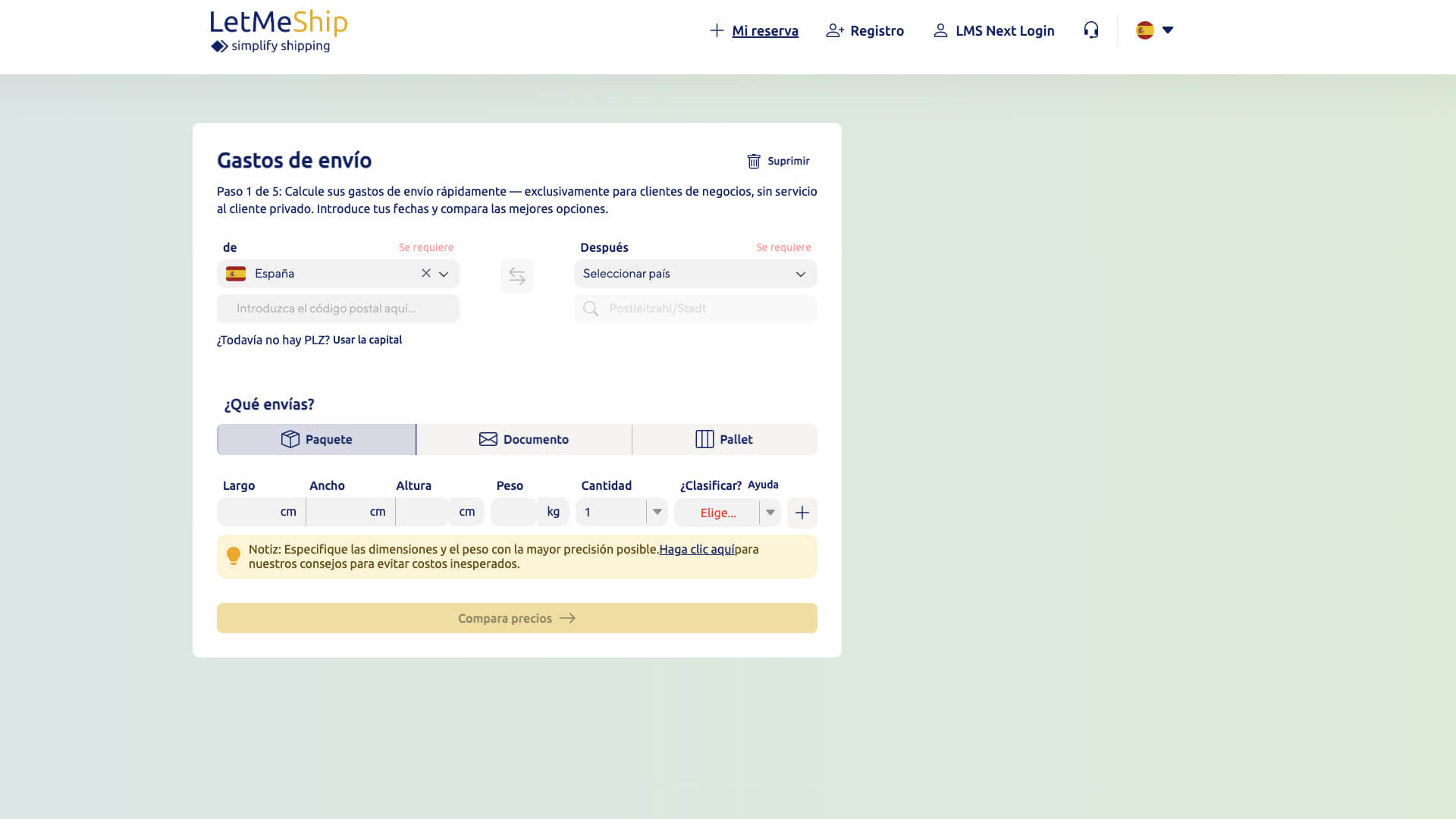This screenshot has width=1456, height=819.
Task: Select the Pallet tab
Action: [x=724, y=439]
